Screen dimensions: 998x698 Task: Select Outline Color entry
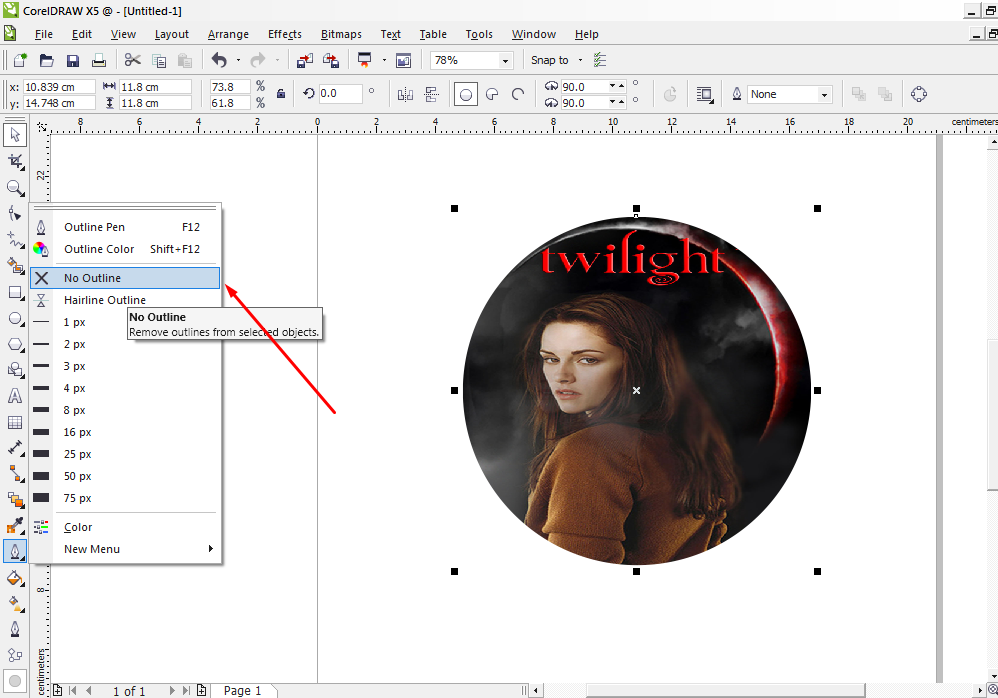pyautogui.click(x=125, y=249)
